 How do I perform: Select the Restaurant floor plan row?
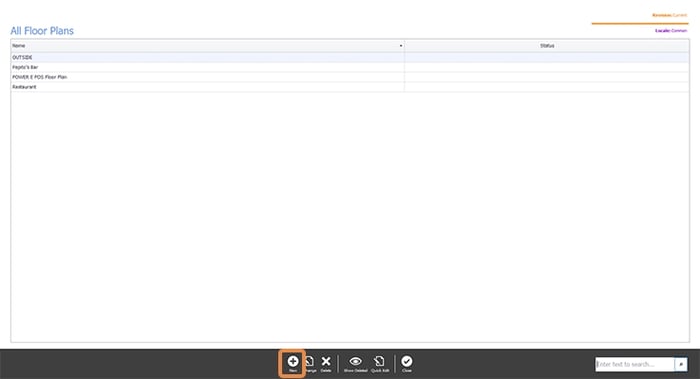pos(350,87)
